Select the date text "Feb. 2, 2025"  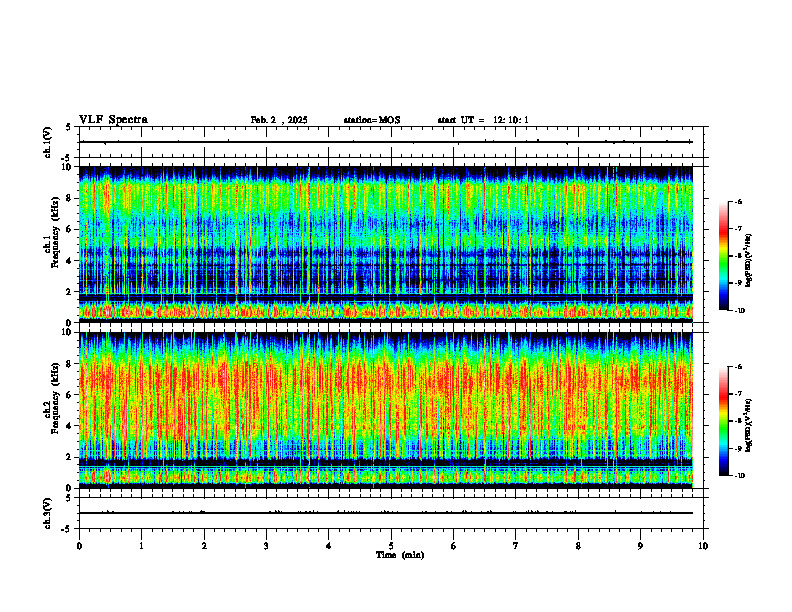[x=279, y=120]
